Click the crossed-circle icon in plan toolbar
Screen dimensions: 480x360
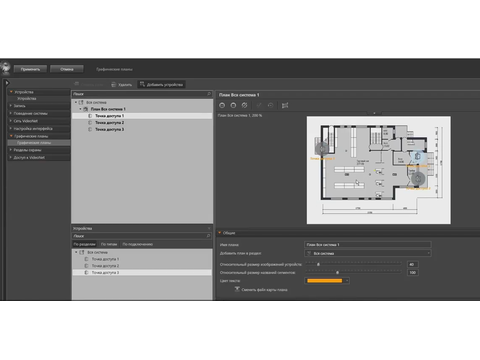tap(244, 105)
